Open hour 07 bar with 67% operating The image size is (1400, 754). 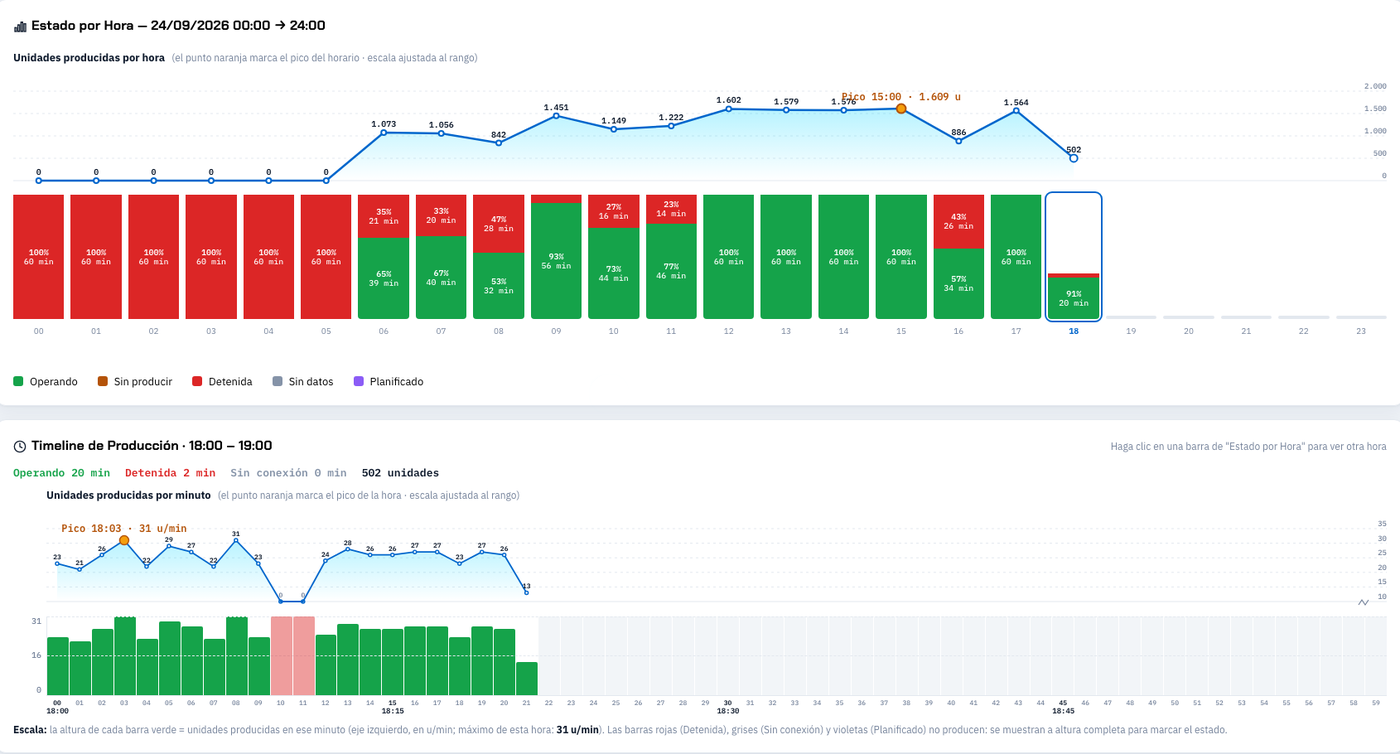441,257
